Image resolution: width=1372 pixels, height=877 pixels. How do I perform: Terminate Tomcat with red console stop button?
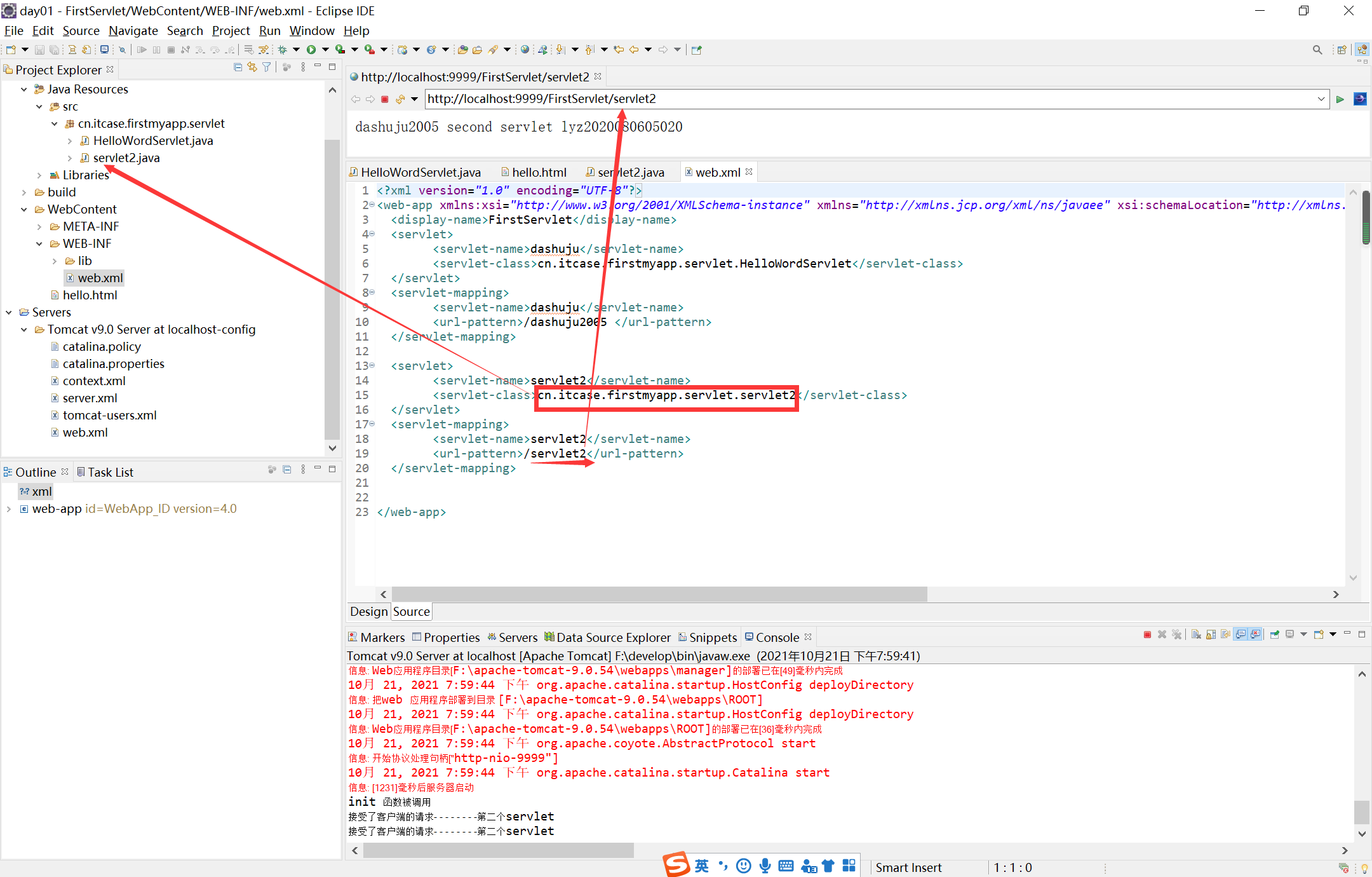[1147, 634]
